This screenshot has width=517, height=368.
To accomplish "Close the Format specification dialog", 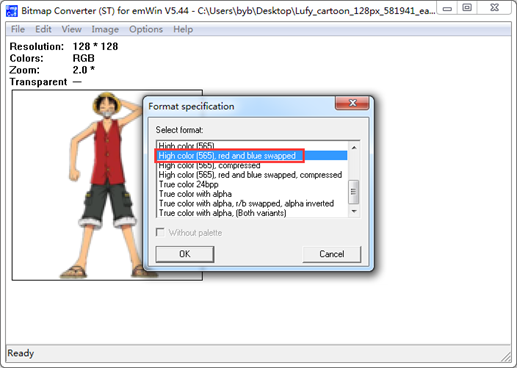I will 352,103.
